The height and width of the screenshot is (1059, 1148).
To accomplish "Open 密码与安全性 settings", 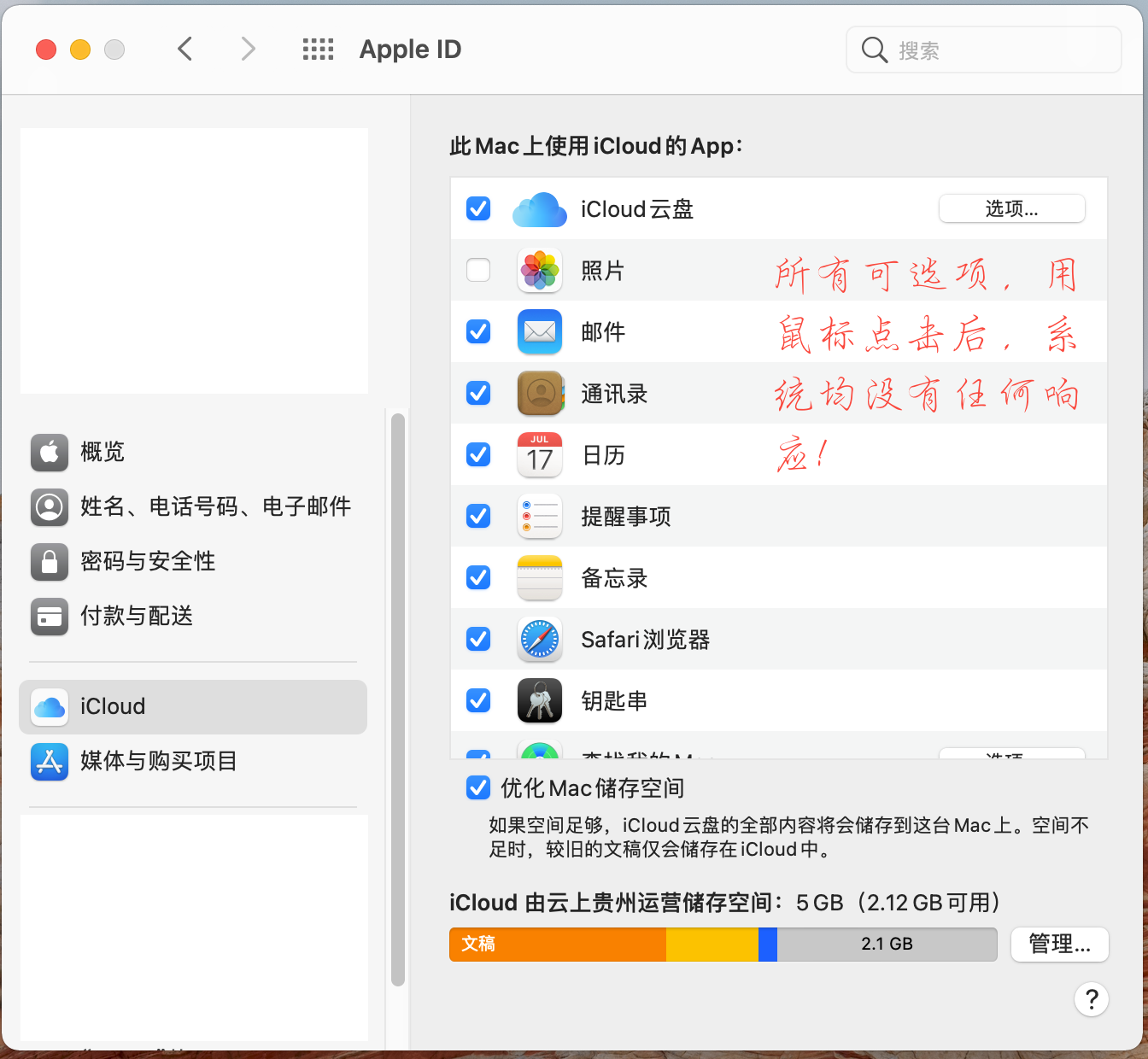I will (193, 561).
